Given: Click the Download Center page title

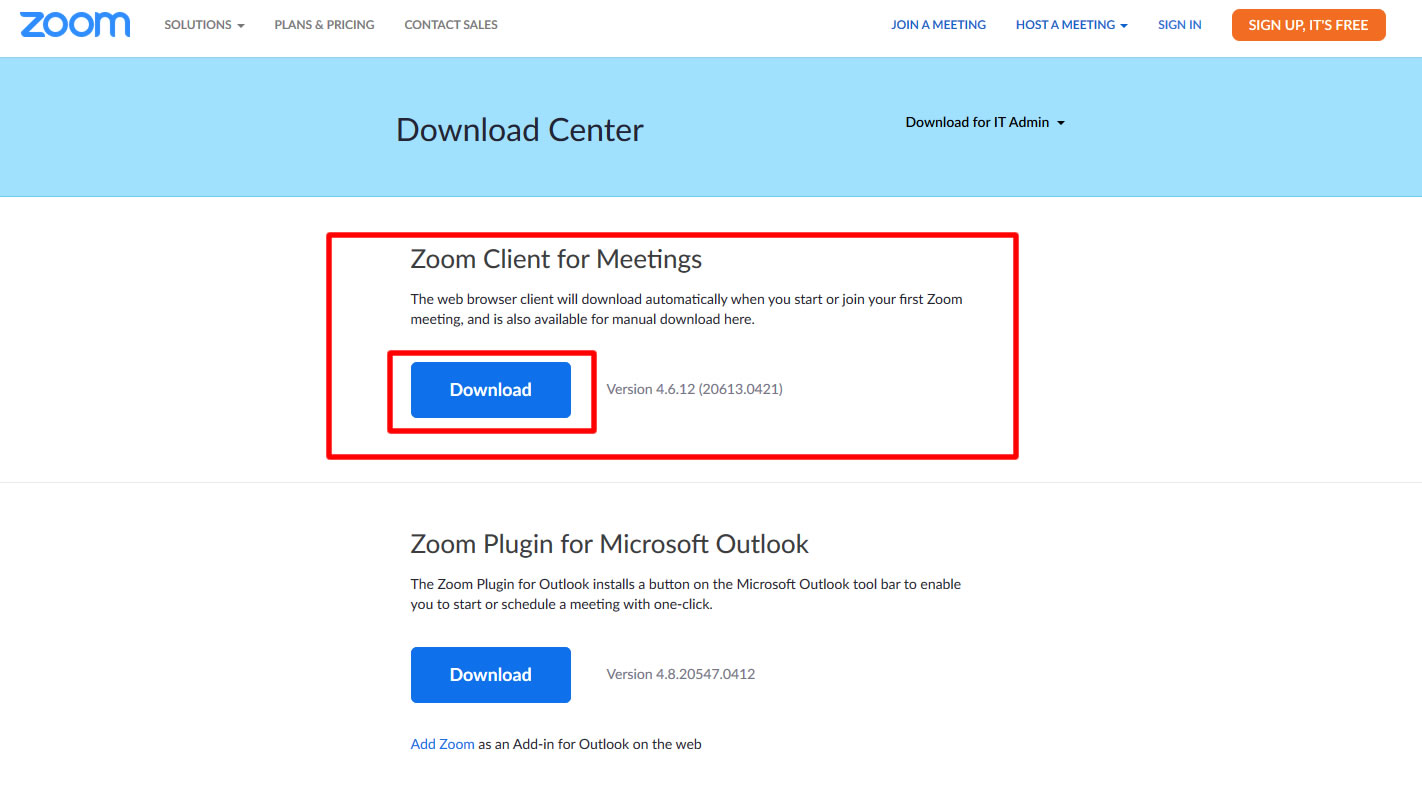Looking at the screenshot, I should (520, 130).
